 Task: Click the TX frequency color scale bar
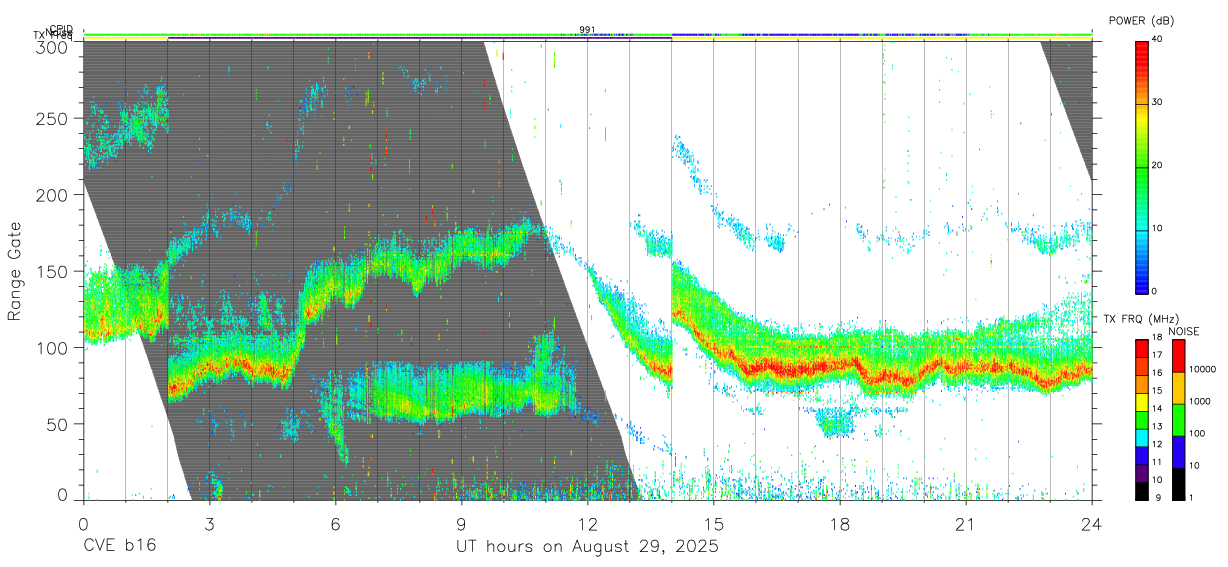pos(1142,420)
